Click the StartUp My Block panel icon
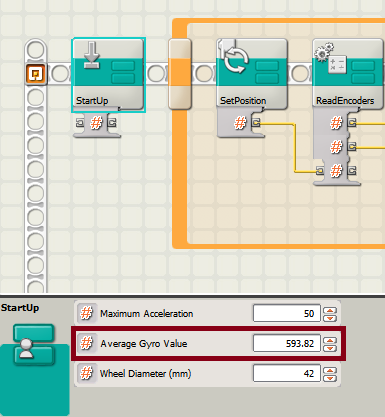The height and width of the screenshot is (417, 385). point(34,344)
